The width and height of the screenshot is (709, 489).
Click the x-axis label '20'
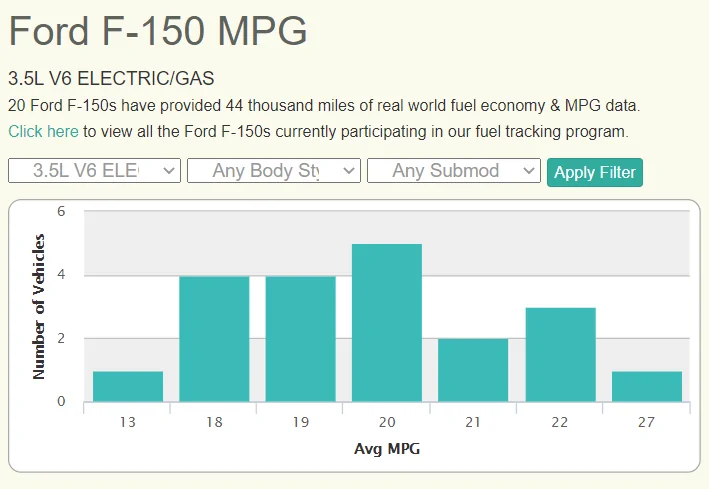(387, 422)
